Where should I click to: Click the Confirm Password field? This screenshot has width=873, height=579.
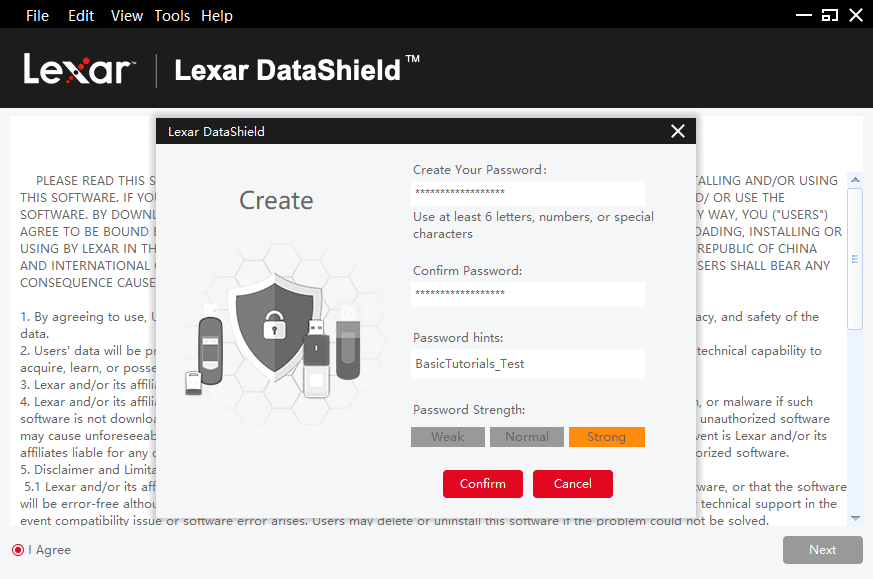coord(528,294)
